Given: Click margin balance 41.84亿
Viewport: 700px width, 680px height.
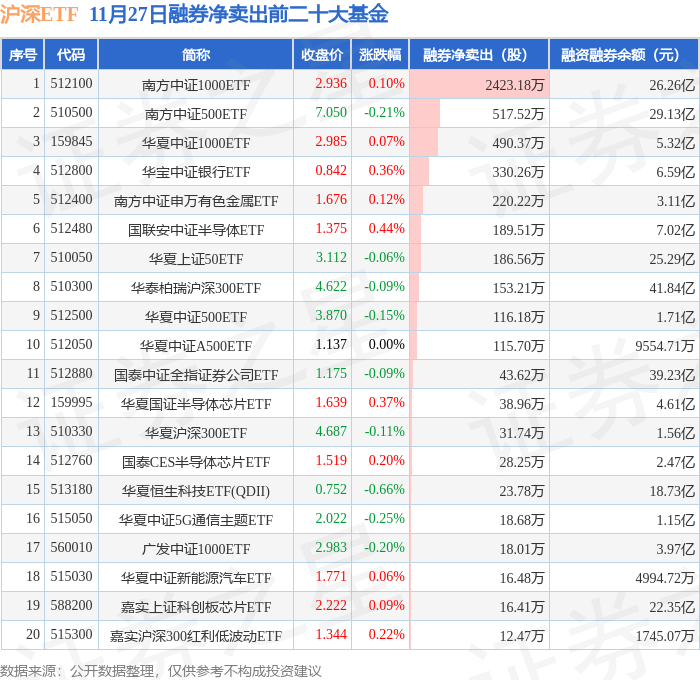Looking at the screenshot, I should [x=672, y=288].
